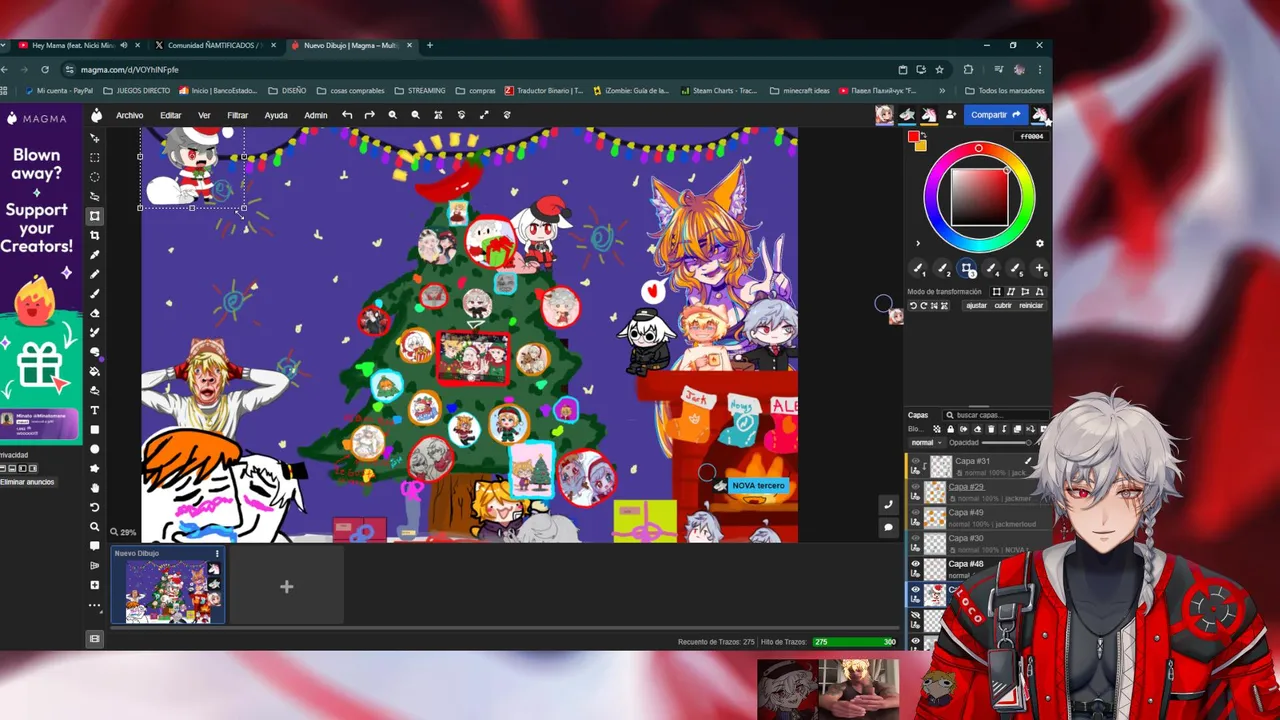The width and height of the screenshot is (1280, 720).
Task: Open Nuevo Dibujo thumbnail options menu
Action: 217,553
